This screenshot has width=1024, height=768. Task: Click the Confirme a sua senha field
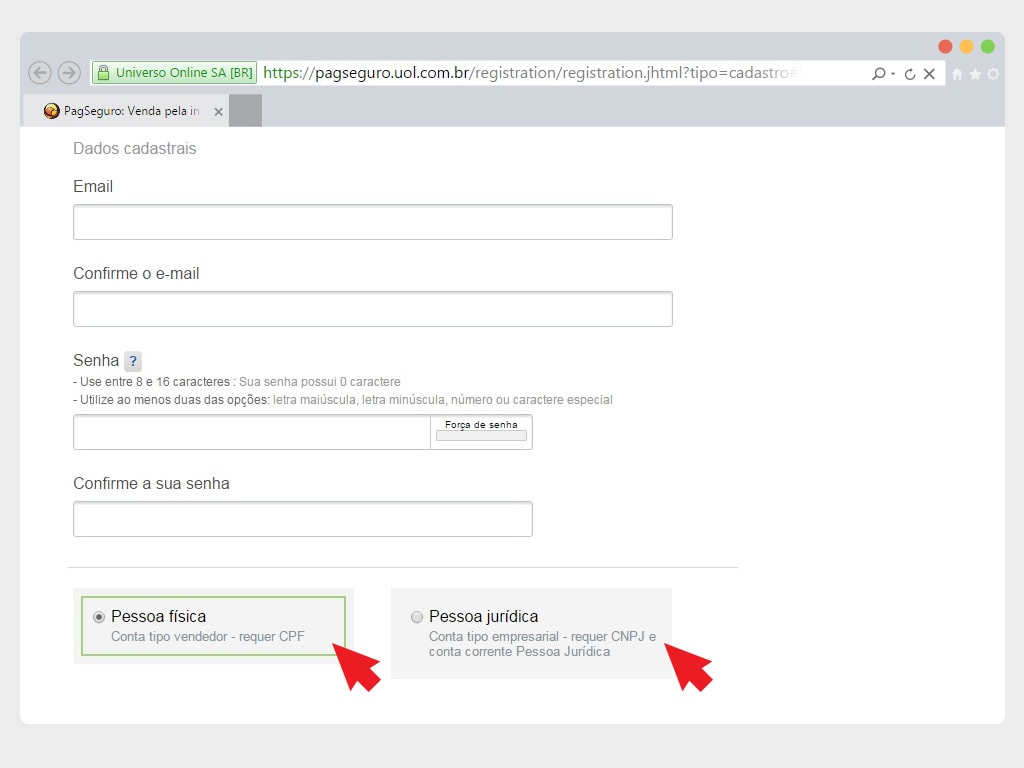pos(303,519)
